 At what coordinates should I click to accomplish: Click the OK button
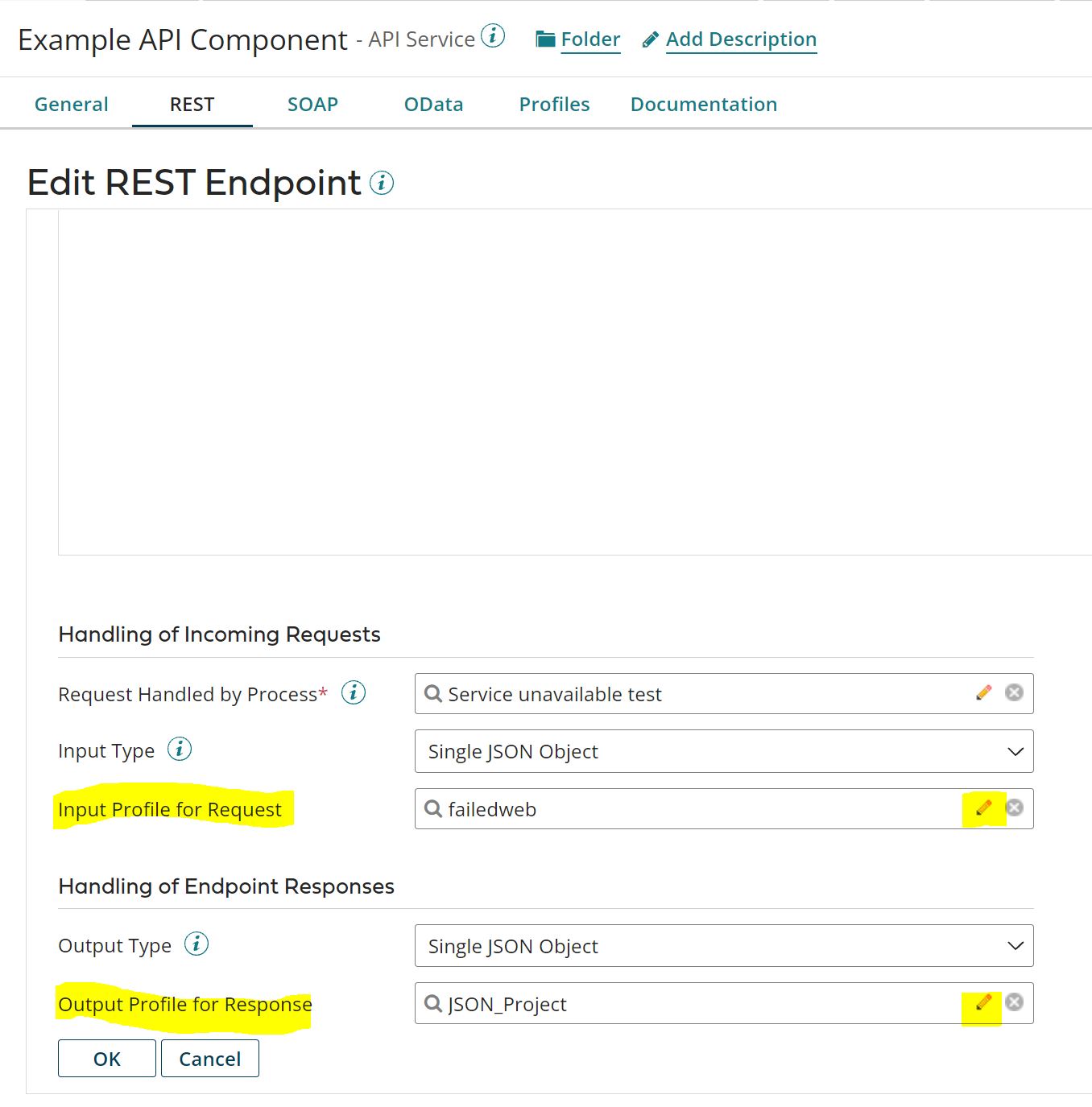coord(106,1058)
